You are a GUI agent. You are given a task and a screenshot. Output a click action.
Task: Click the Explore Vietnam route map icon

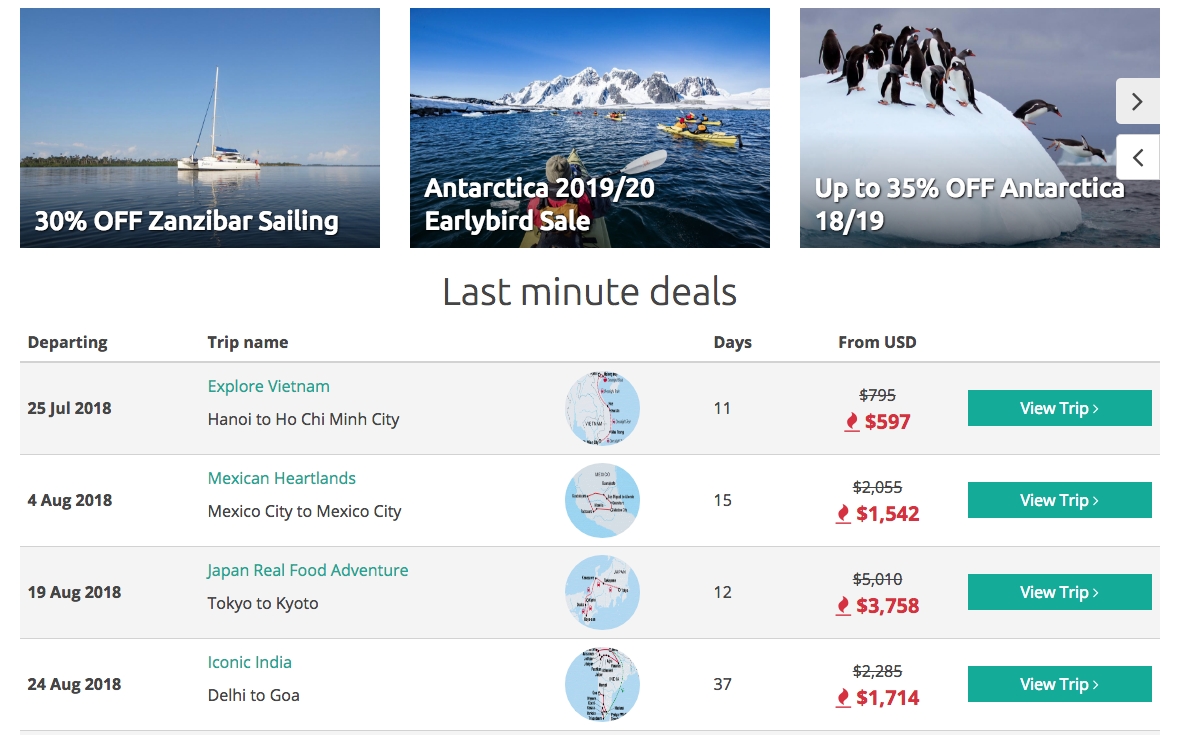602,408
